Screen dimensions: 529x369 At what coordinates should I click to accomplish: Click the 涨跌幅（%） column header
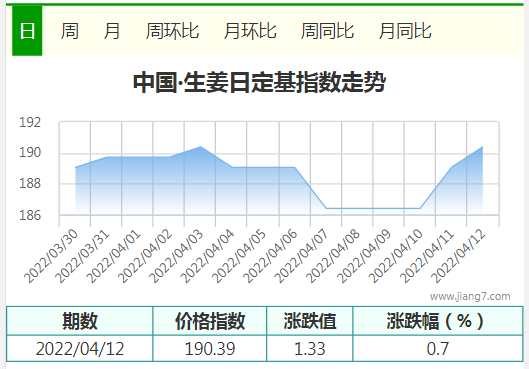(438, 321)
